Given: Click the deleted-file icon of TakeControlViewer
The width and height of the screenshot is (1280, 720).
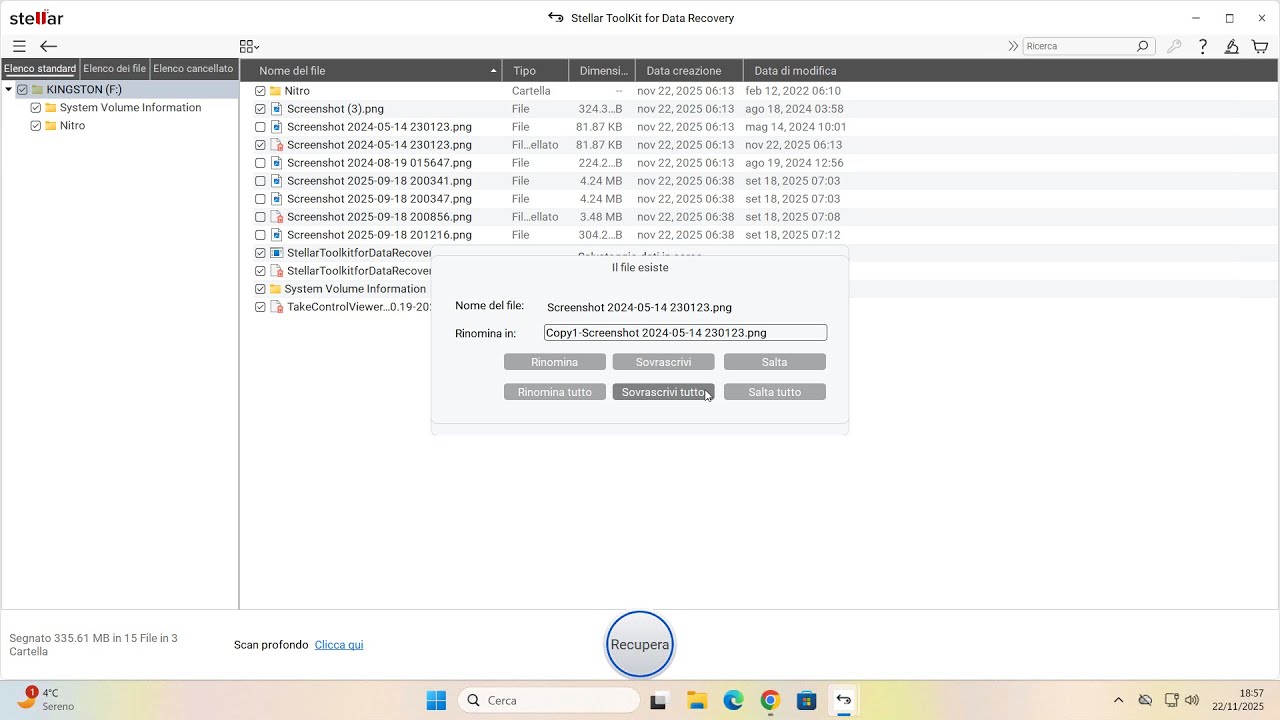Looking at the screenshot, I should (x=277, y=307).
